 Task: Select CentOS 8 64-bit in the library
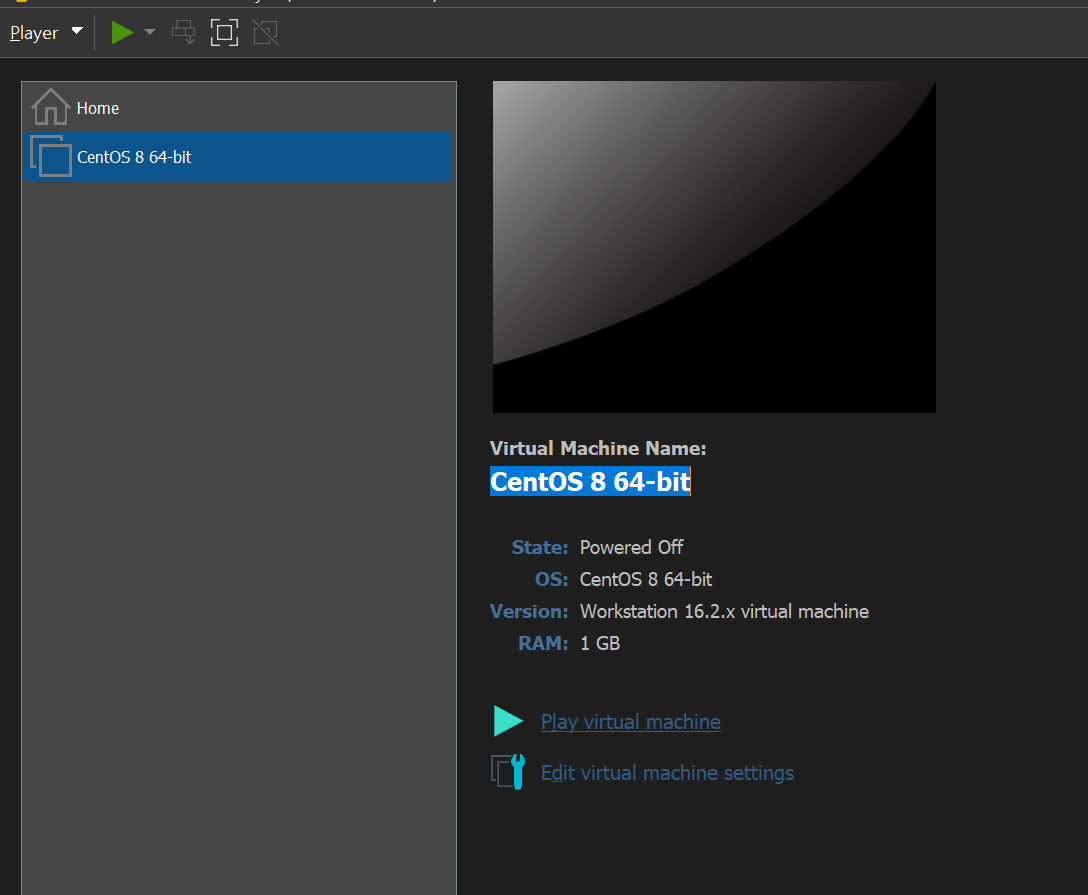237,157
